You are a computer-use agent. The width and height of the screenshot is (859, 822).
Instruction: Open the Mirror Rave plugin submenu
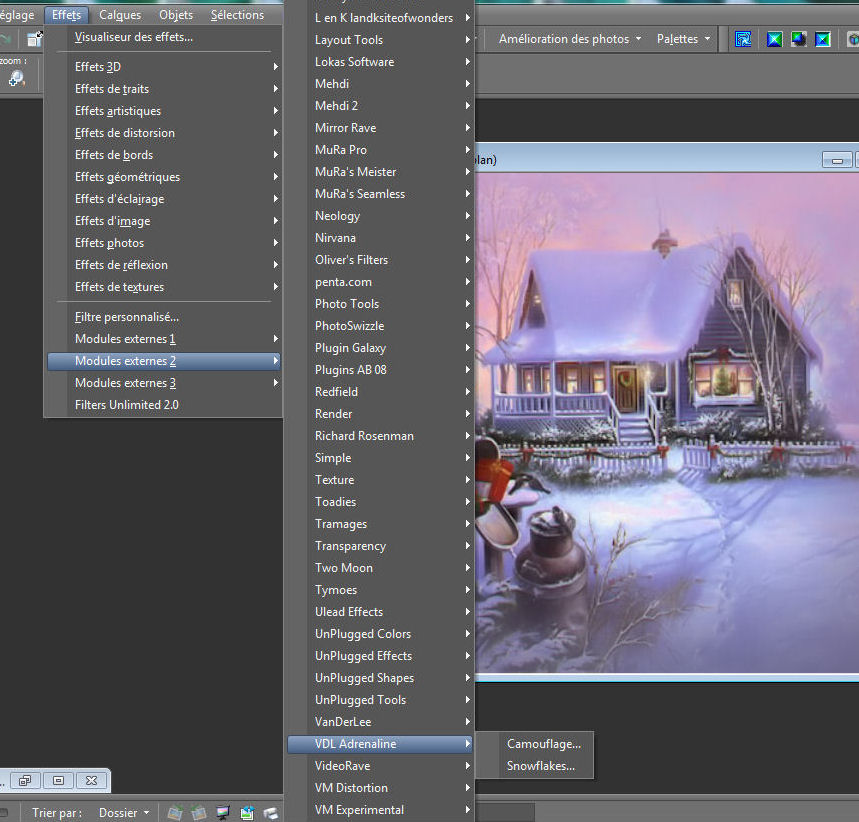(x=380, y=128)
